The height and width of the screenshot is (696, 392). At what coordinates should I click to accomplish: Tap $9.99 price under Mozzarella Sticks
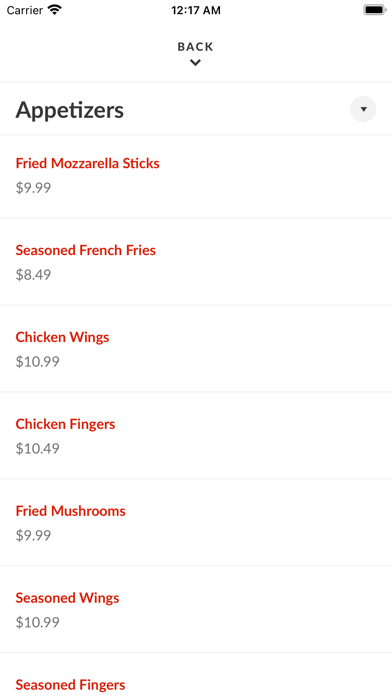point(33,188)
